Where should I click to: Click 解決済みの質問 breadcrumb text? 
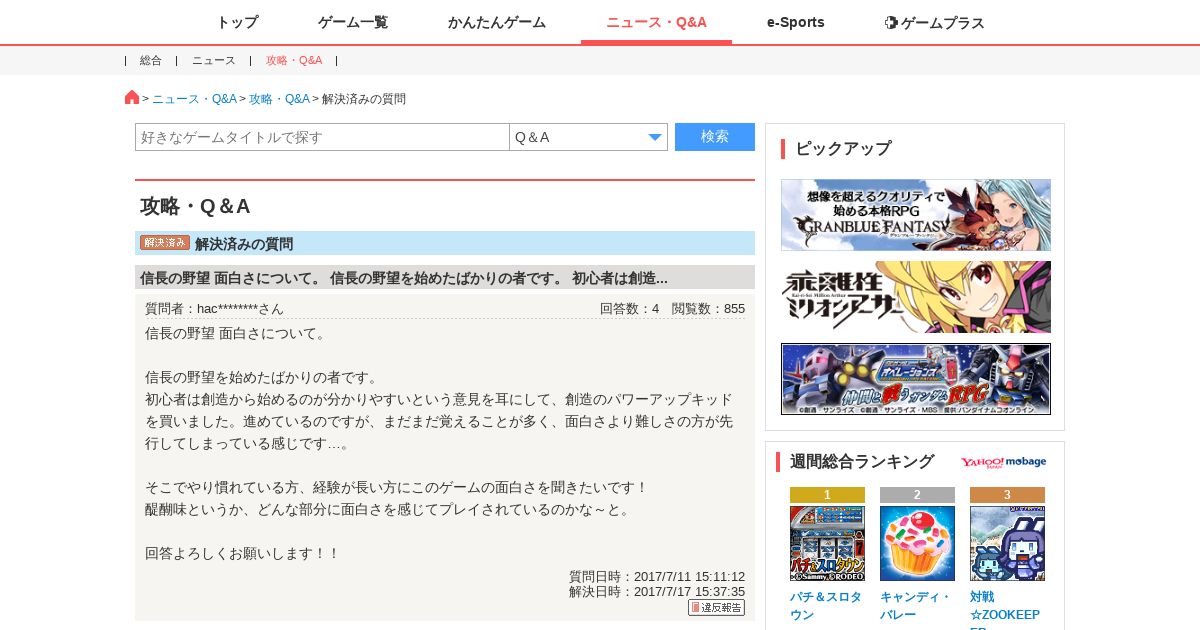364,99
